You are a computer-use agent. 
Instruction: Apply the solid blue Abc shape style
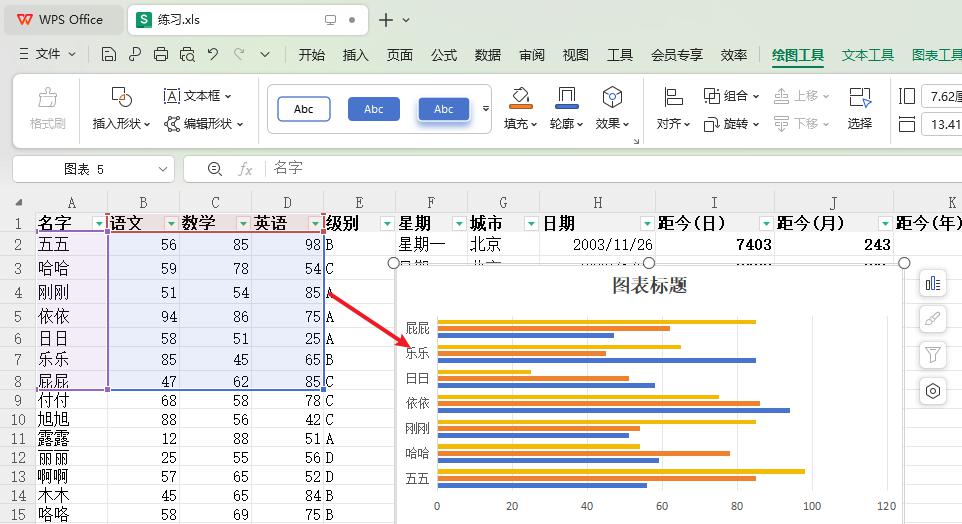(374, 109)
